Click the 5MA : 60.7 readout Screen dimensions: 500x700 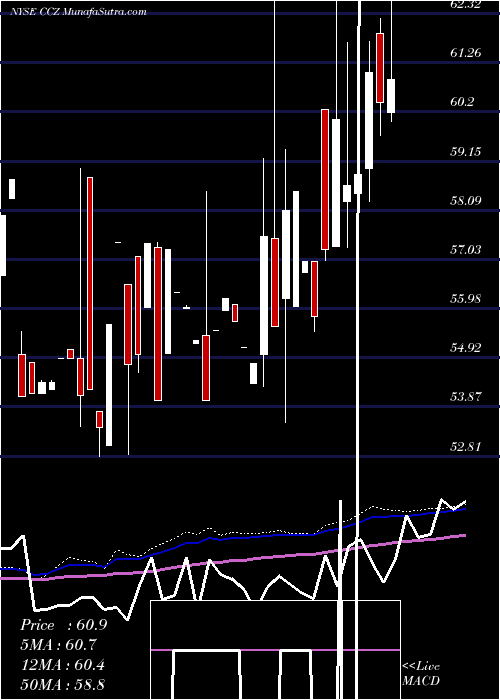58,645
